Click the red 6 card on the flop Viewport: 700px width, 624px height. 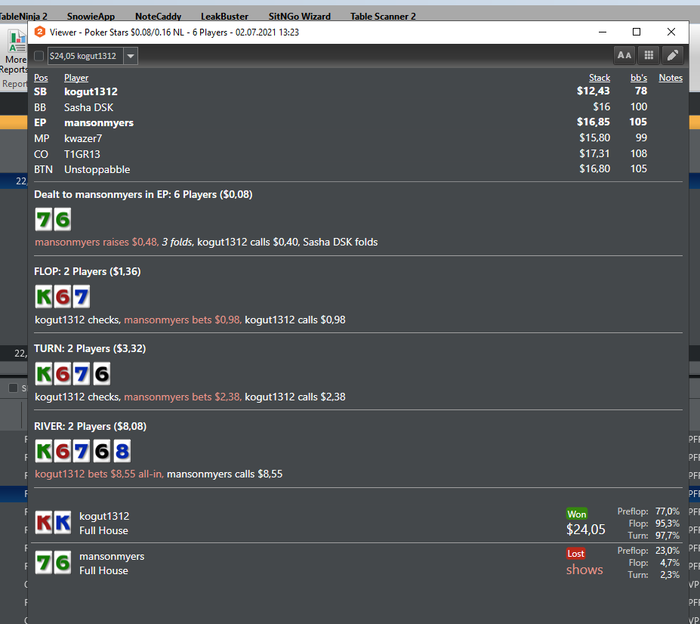pyautogui.click(x=62, y=296)
